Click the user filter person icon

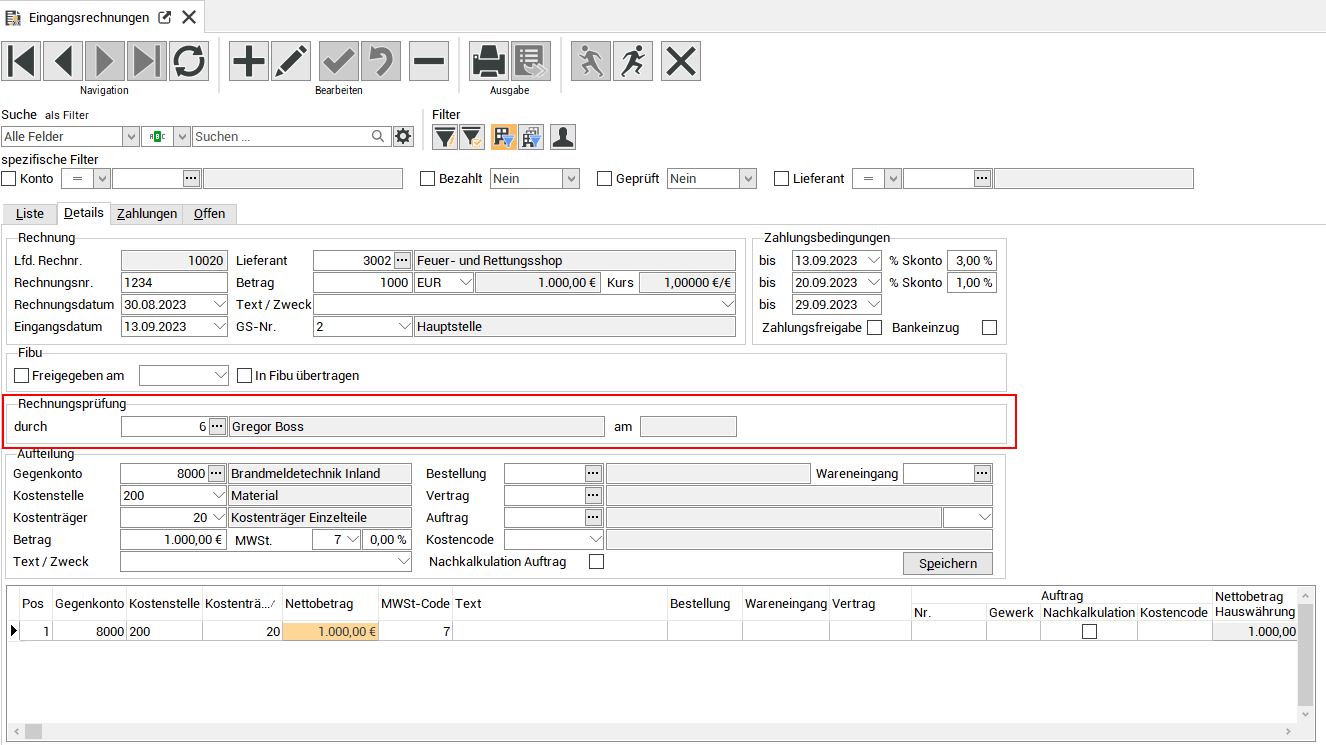[563, 137]
